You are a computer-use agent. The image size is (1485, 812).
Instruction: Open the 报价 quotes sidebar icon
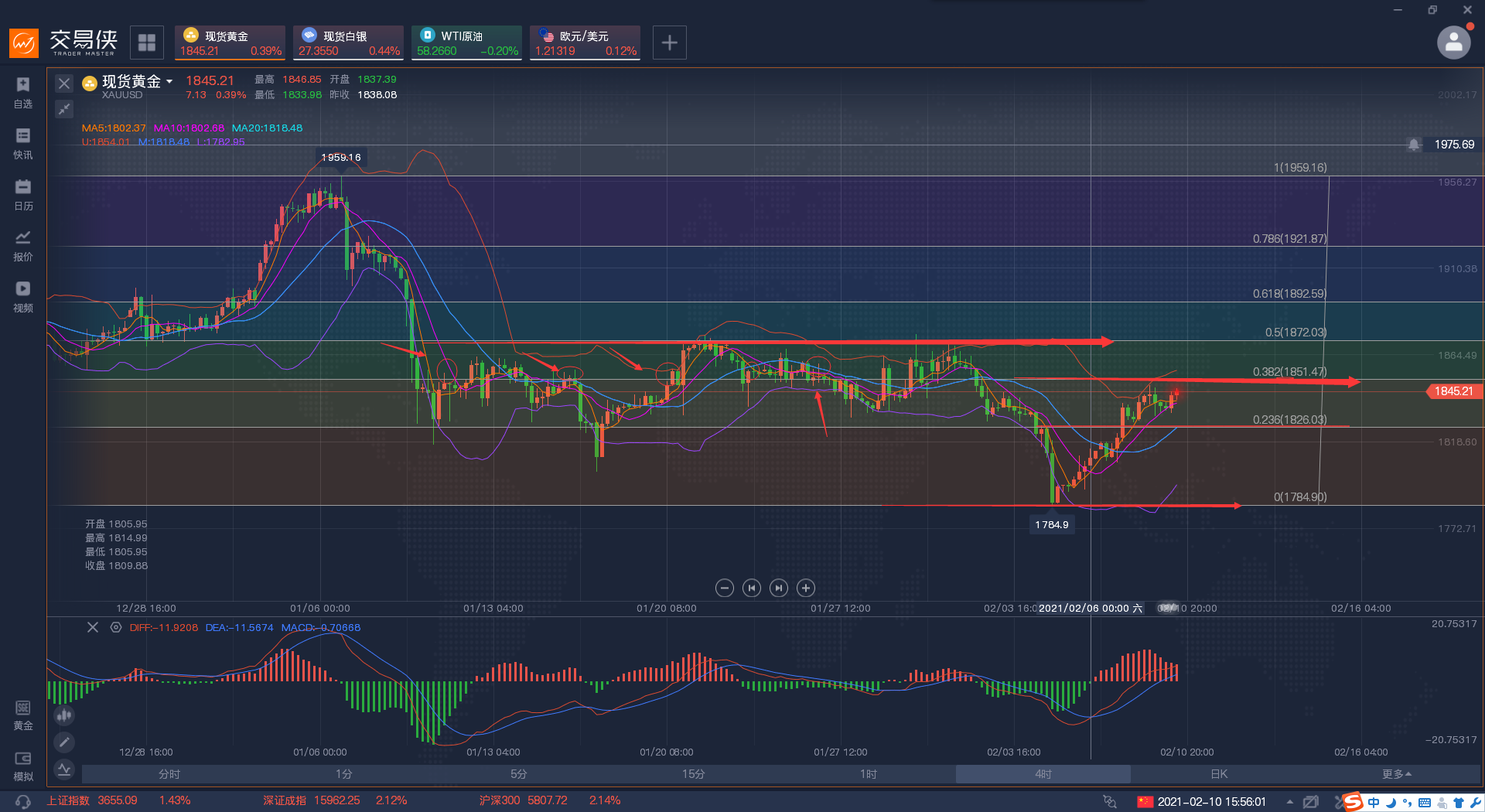[23, 245]
